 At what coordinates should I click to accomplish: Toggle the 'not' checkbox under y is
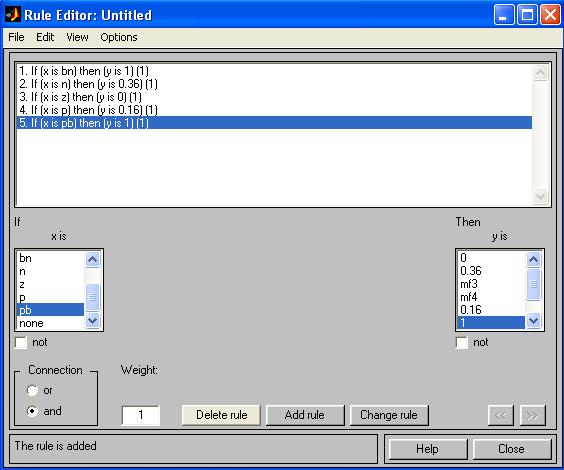pos(461,342)
